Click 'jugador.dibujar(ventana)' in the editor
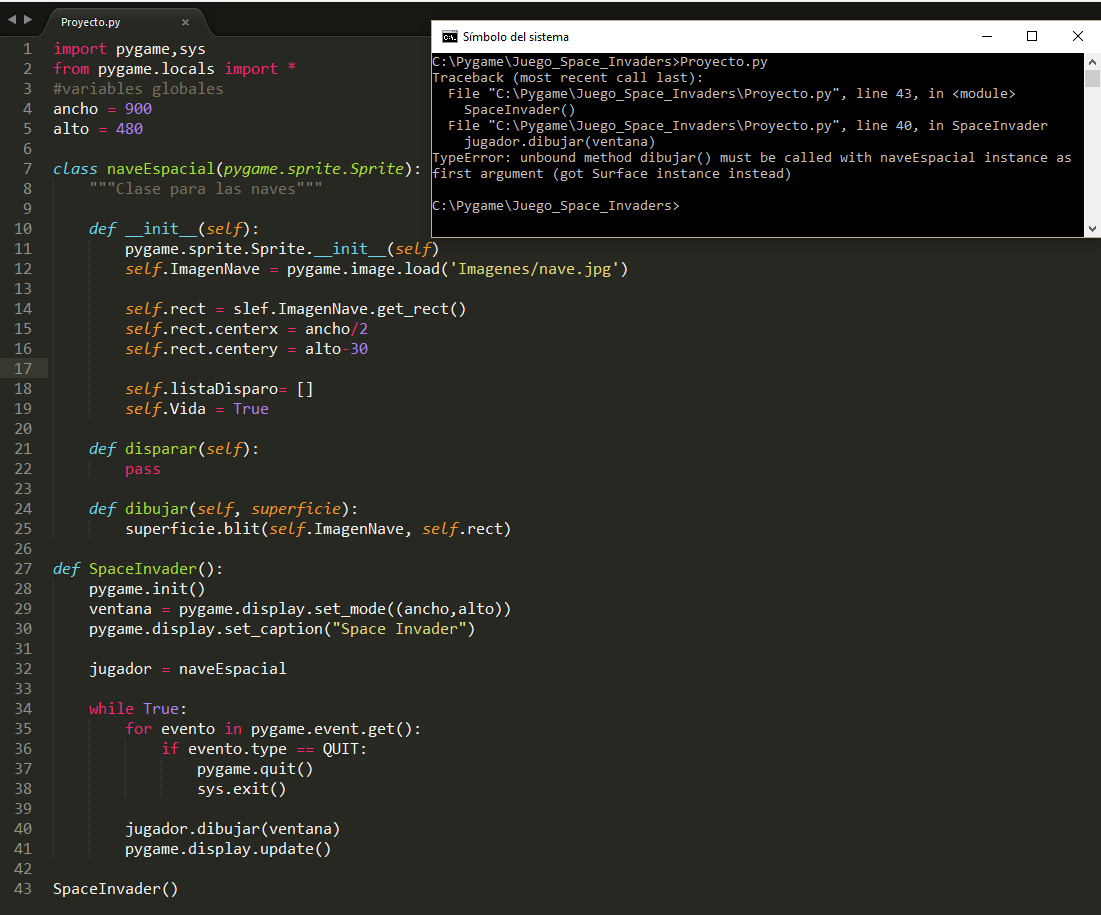 (x=232, y=829)
